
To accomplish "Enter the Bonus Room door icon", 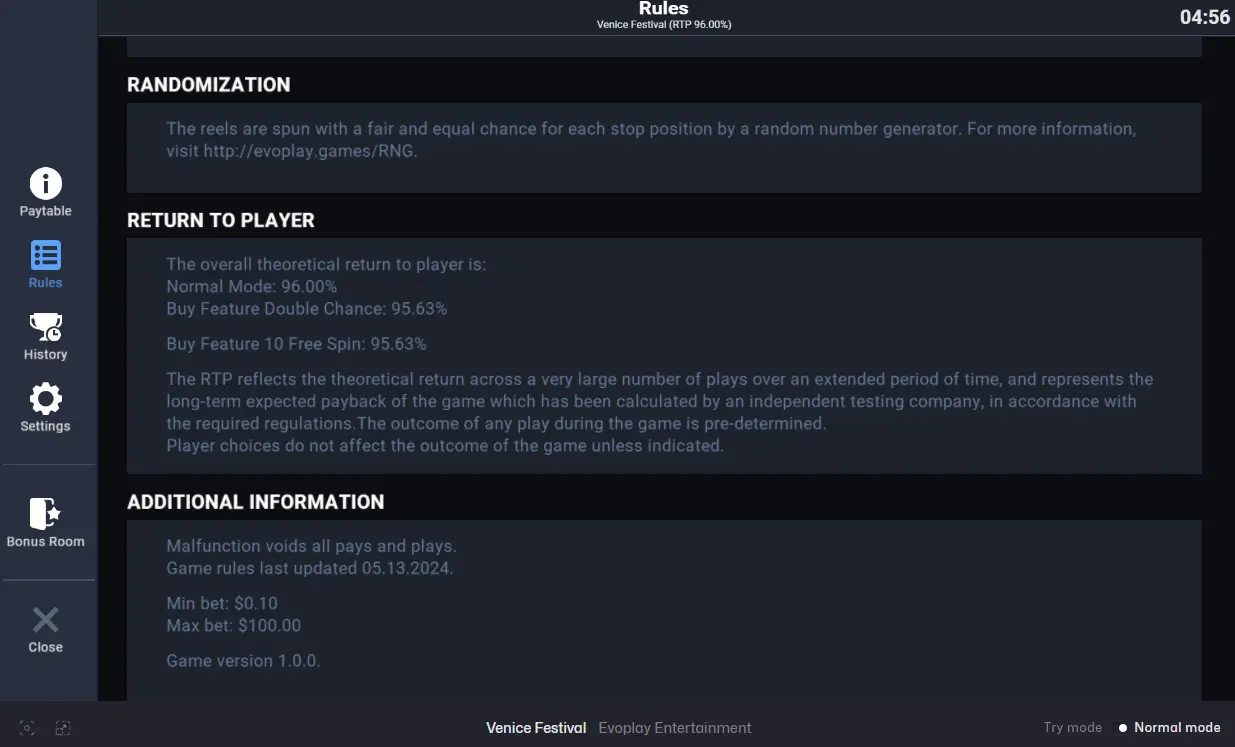I will pyautogui.click(x=45, y=514).
